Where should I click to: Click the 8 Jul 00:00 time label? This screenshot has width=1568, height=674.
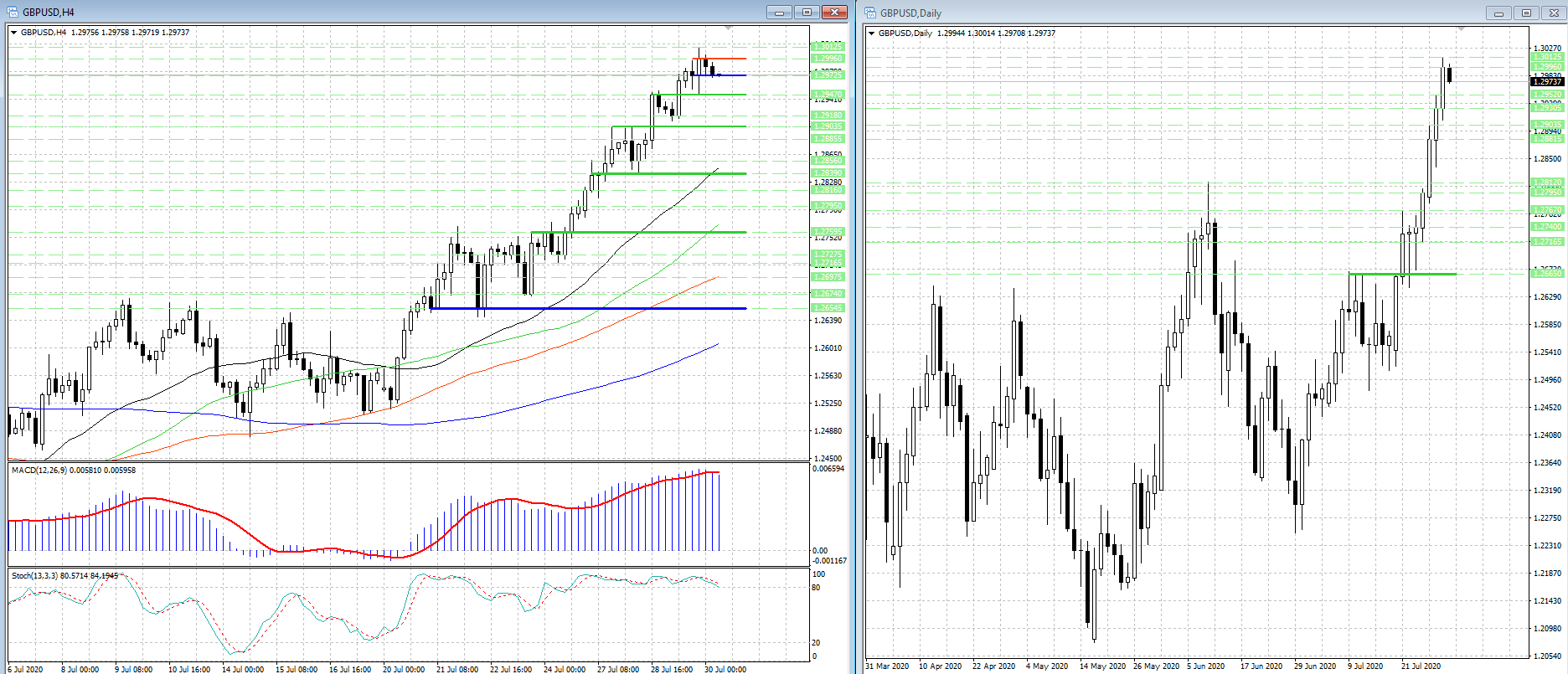pos(80,670)
